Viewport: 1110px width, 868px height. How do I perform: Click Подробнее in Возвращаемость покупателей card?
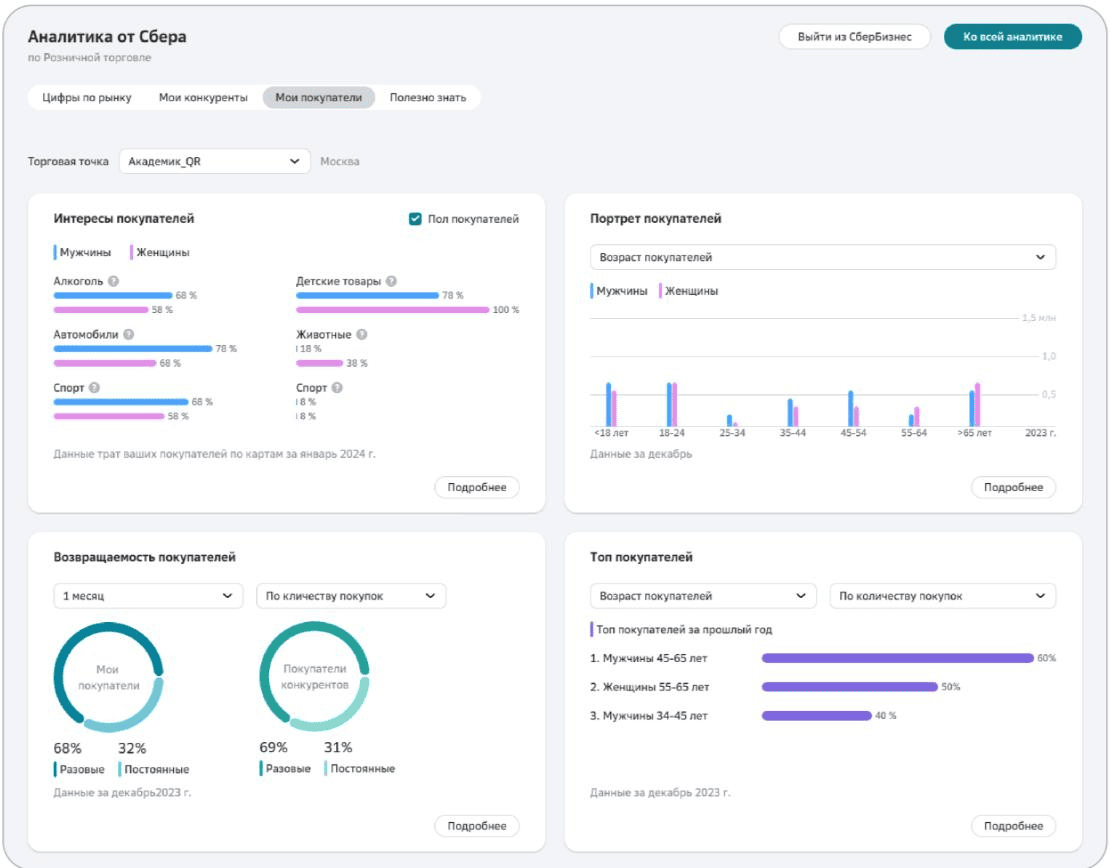pyautogui.click(x=477, y=826)
